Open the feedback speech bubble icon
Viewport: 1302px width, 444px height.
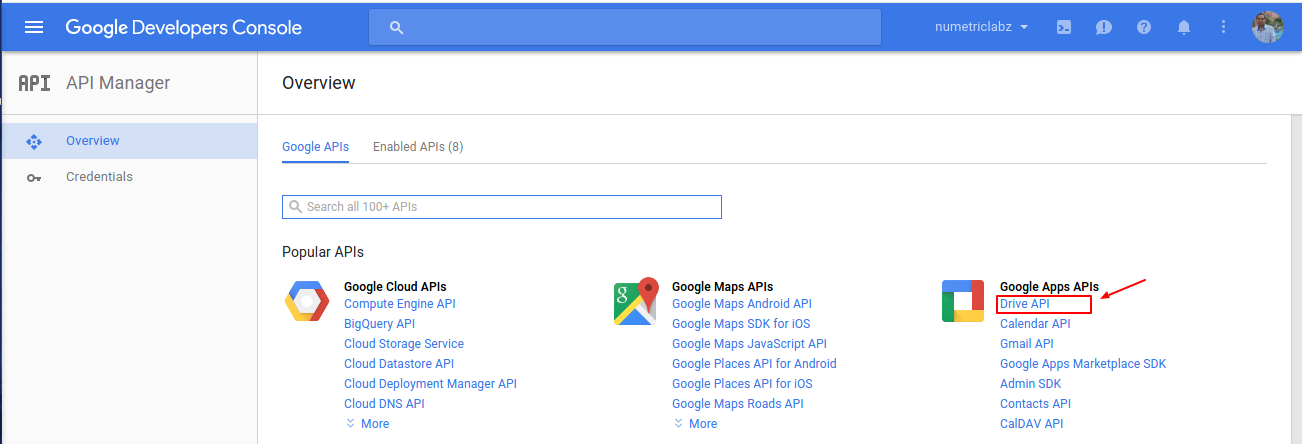coord(1104,27)
